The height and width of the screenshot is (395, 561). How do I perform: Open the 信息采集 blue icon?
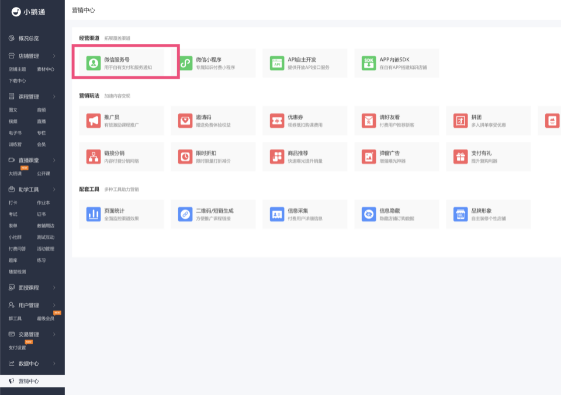click(277, 214)
